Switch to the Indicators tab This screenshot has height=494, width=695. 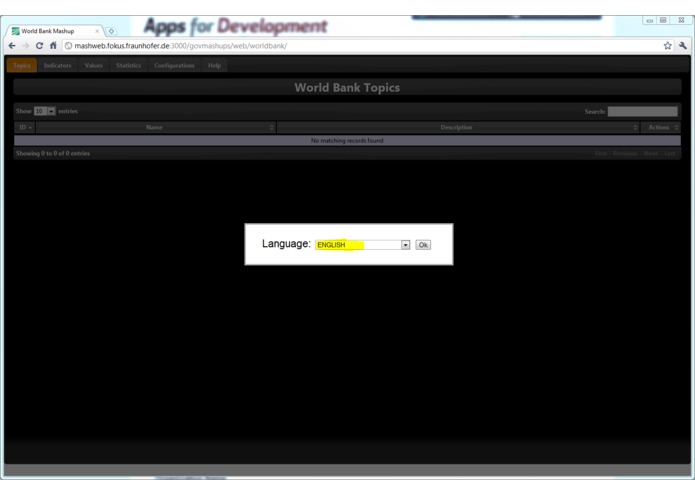coord(58,65)
